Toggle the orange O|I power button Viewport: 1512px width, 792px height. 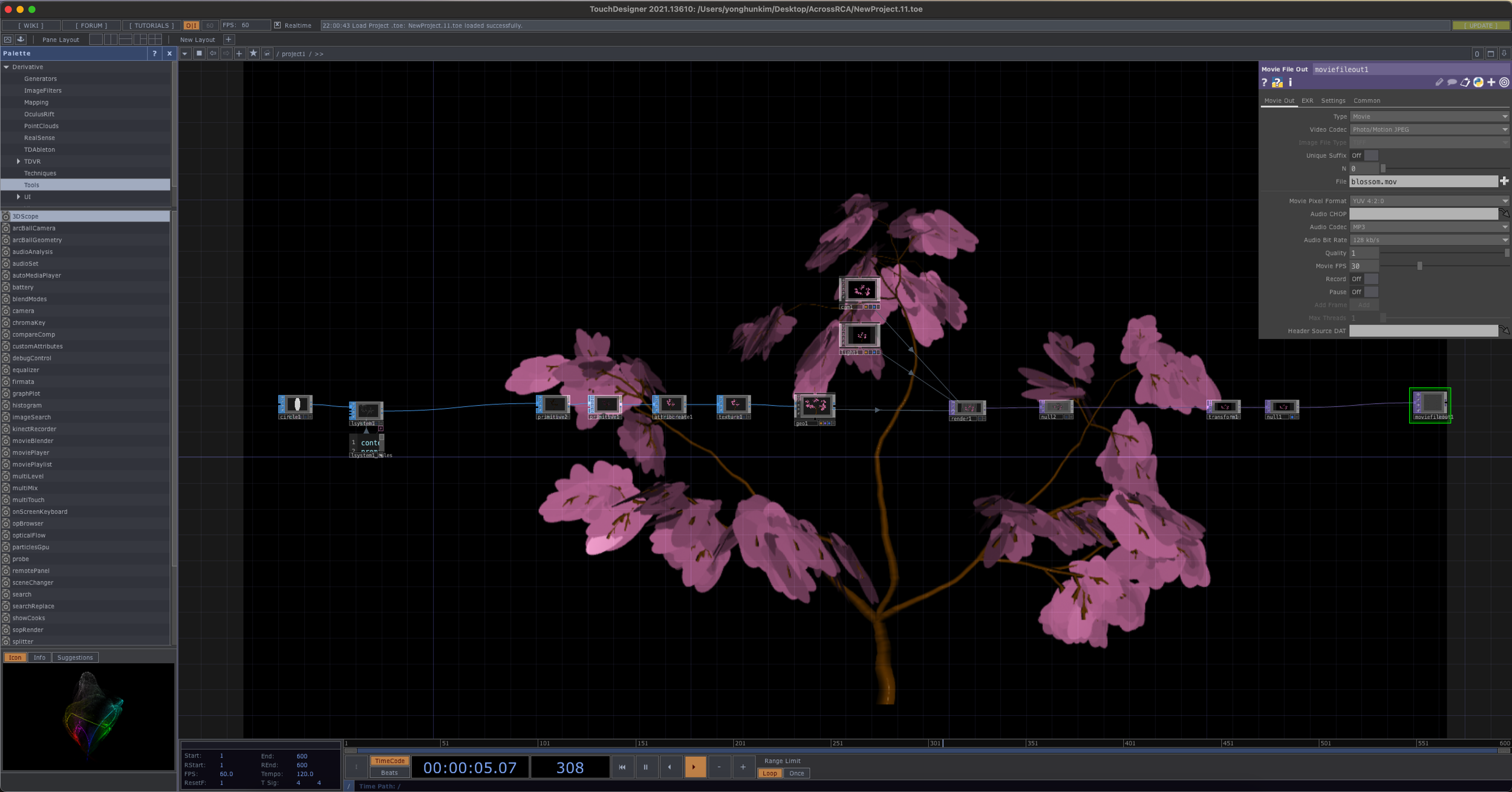click(x=191, y=25)
